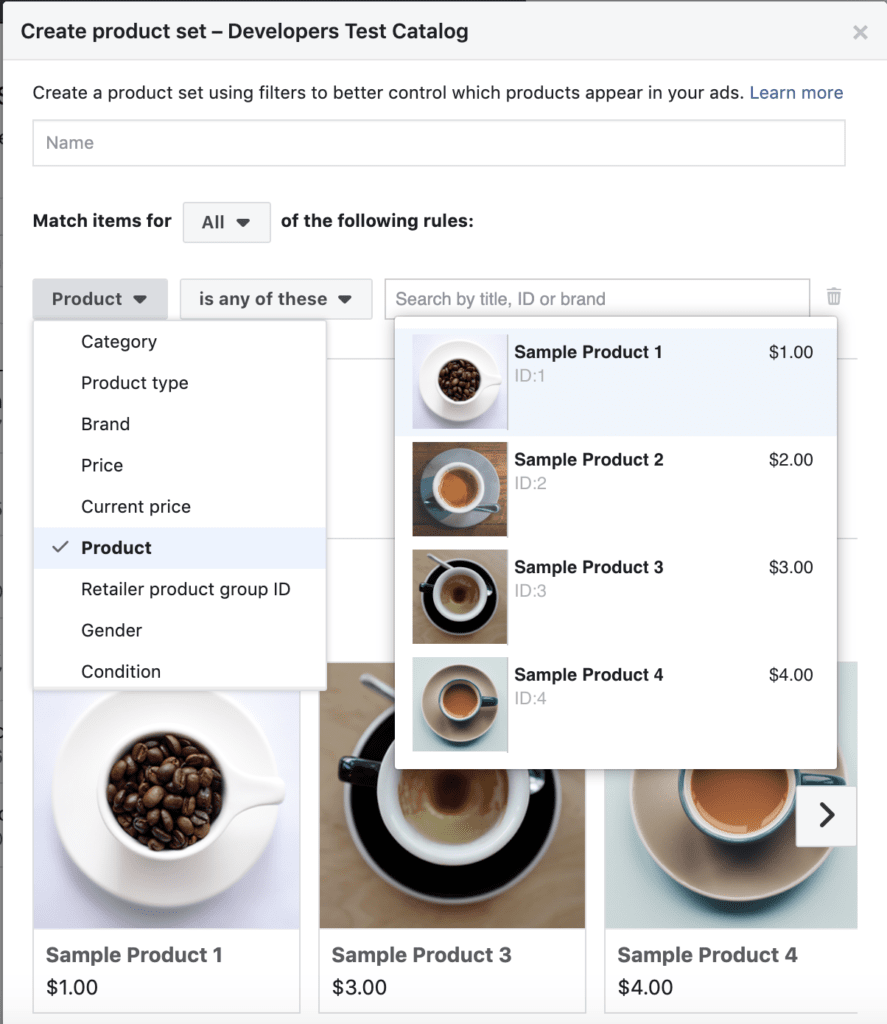The width and height of the screenshot is (887, 1024).
Task: Click the product set Name field
Action: tap(438, 143)
